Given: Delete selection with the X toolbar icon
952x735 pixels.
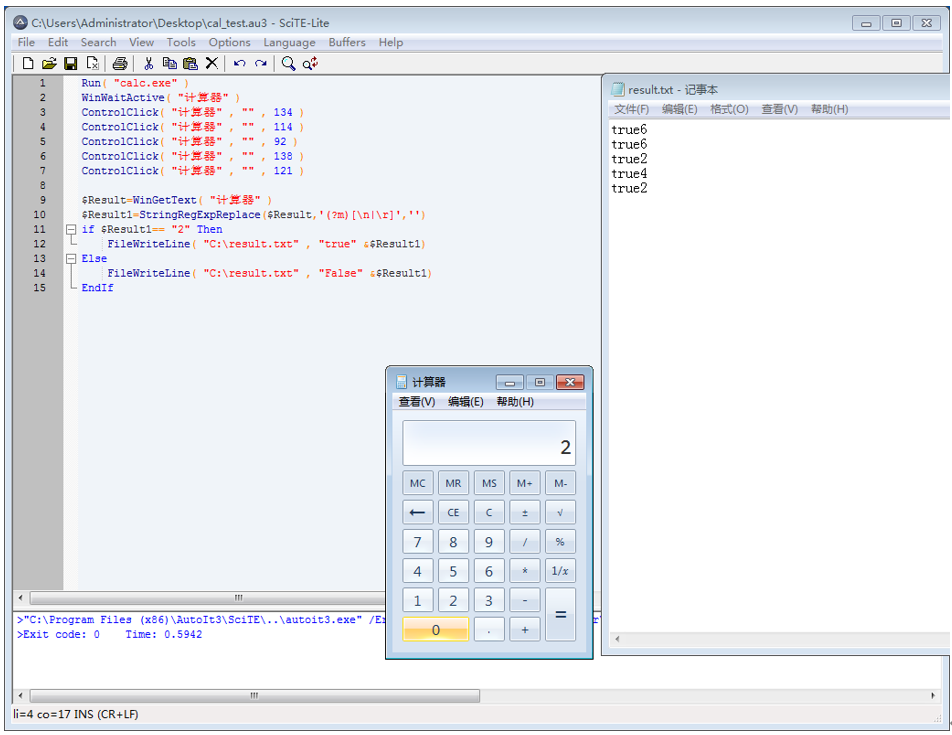Looking at the screenshot, I should [x=211, y=63].
